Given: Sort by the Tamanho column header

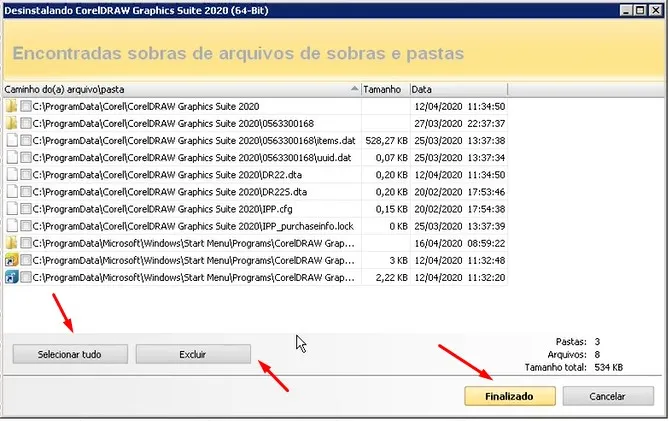Looking at the screenshot, I should [x=384, y=88].
